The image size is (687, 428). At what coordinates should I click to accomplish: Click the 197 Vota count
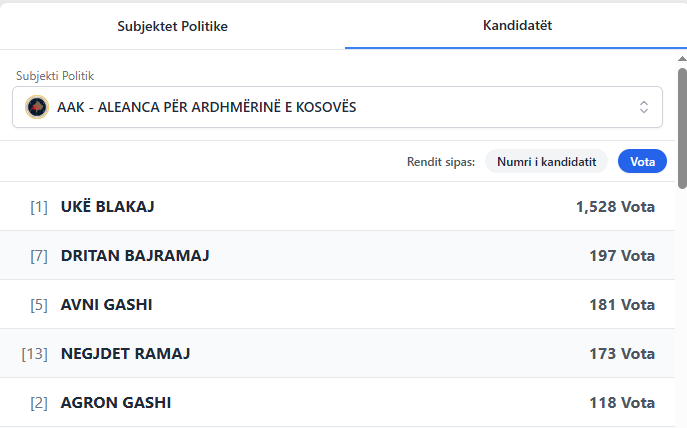pos(622,256)
